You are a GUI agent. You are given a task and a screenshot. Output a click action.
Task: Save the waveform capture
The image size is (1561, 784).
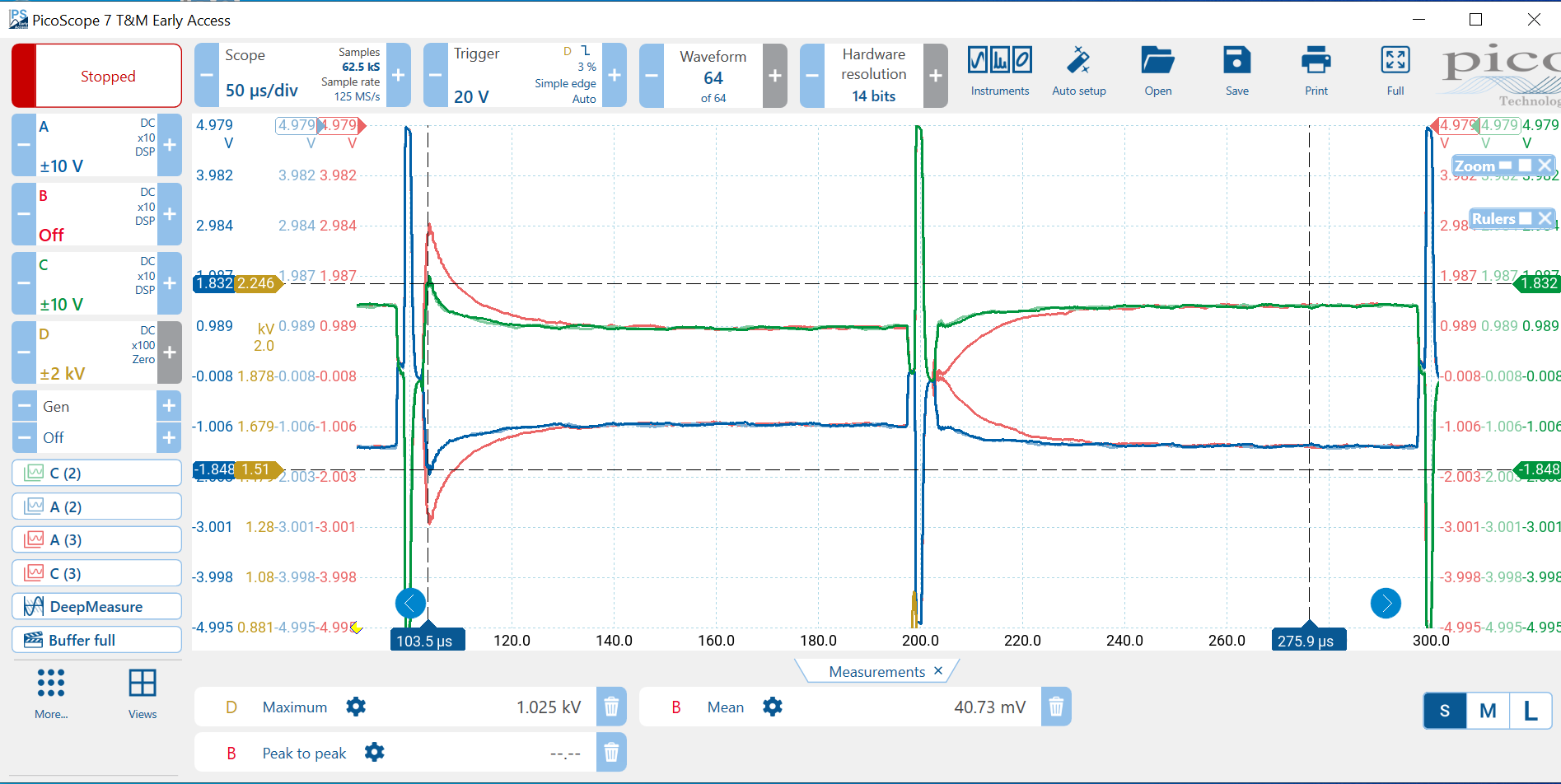point(1236,72)
